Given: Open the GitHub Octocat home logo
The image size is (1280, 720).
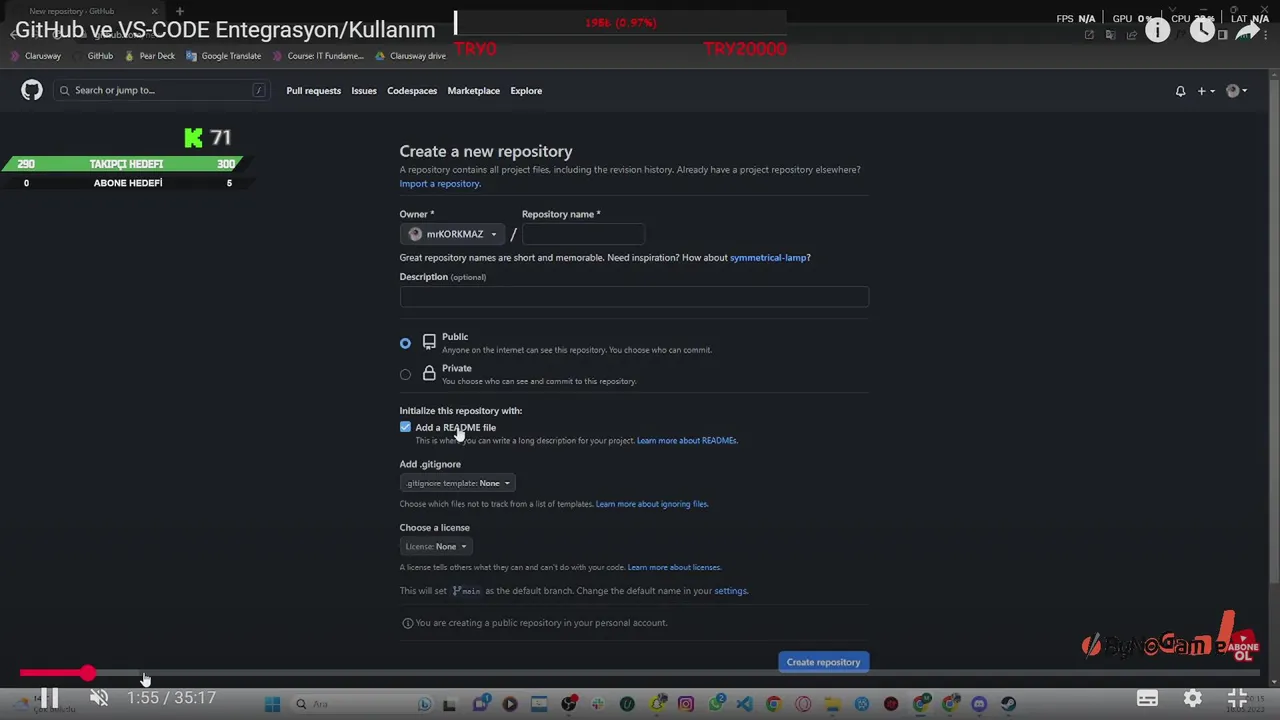Looking at the screenshot, I should tap(32, 90).
